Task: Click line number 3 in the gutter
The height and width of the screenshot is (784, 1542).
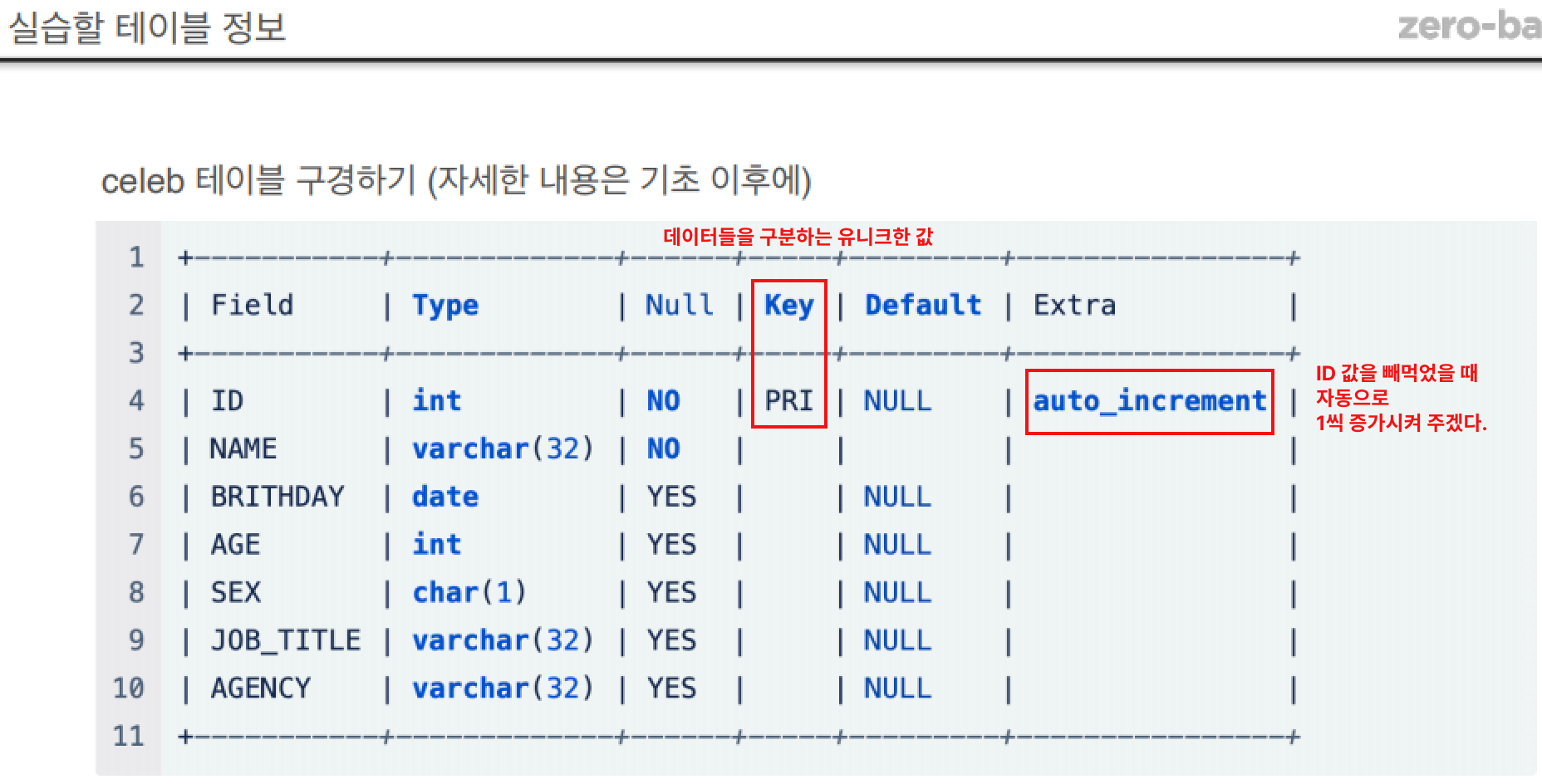Action: 136,353
